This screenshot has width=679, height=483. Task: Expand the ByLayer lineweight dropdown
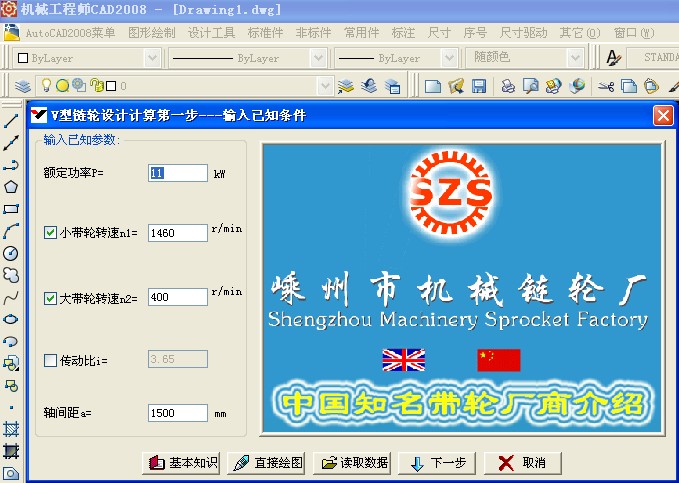pos(449,58)
